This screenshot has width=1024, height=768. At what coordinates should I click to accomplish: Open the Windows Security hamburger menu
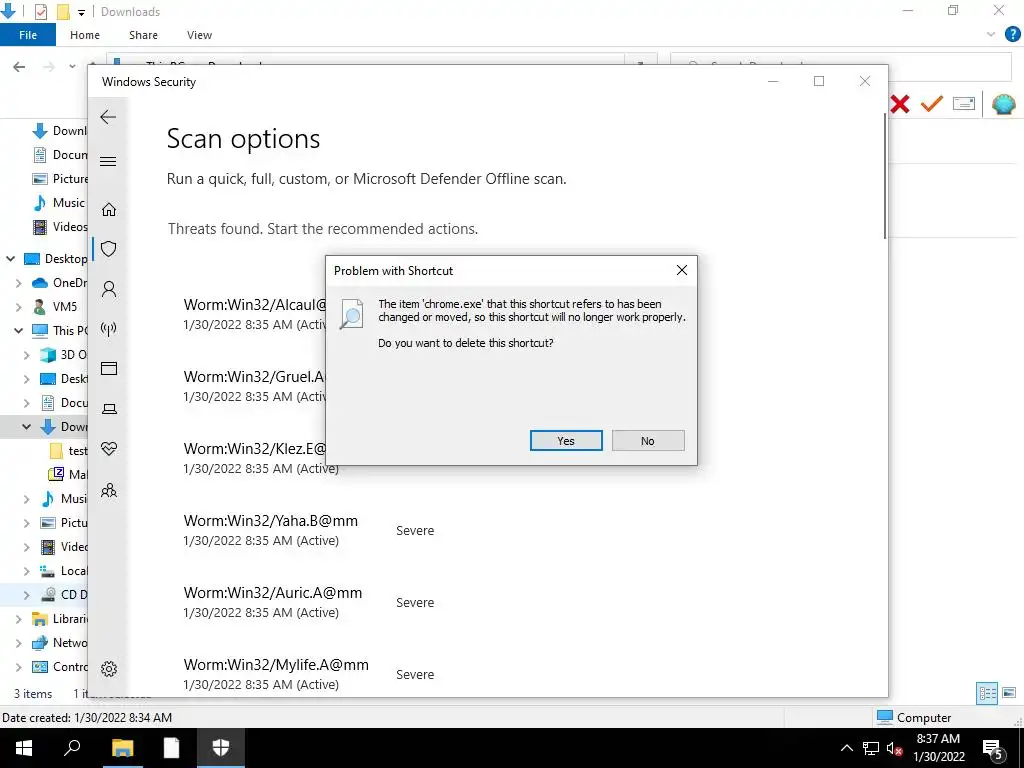(x=108, y=161)
